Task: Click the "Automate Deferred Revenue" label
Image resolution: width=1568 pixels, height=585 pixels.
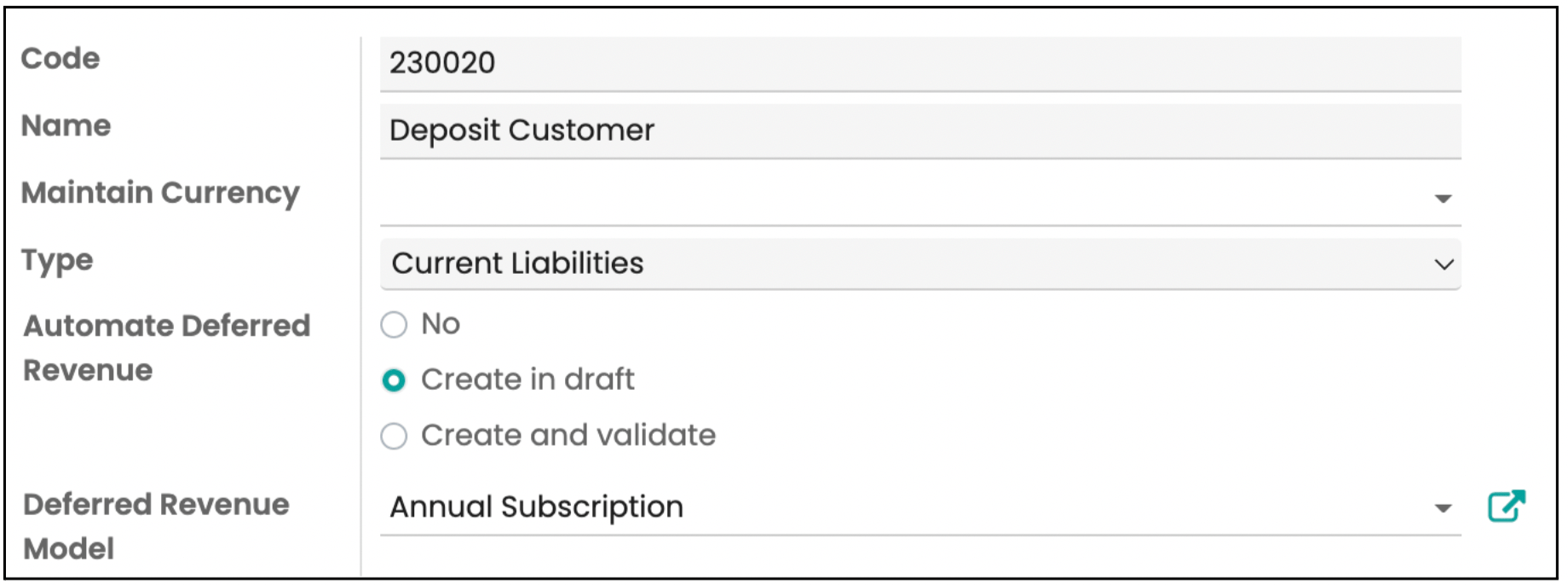Action: [x=166, y=348]
